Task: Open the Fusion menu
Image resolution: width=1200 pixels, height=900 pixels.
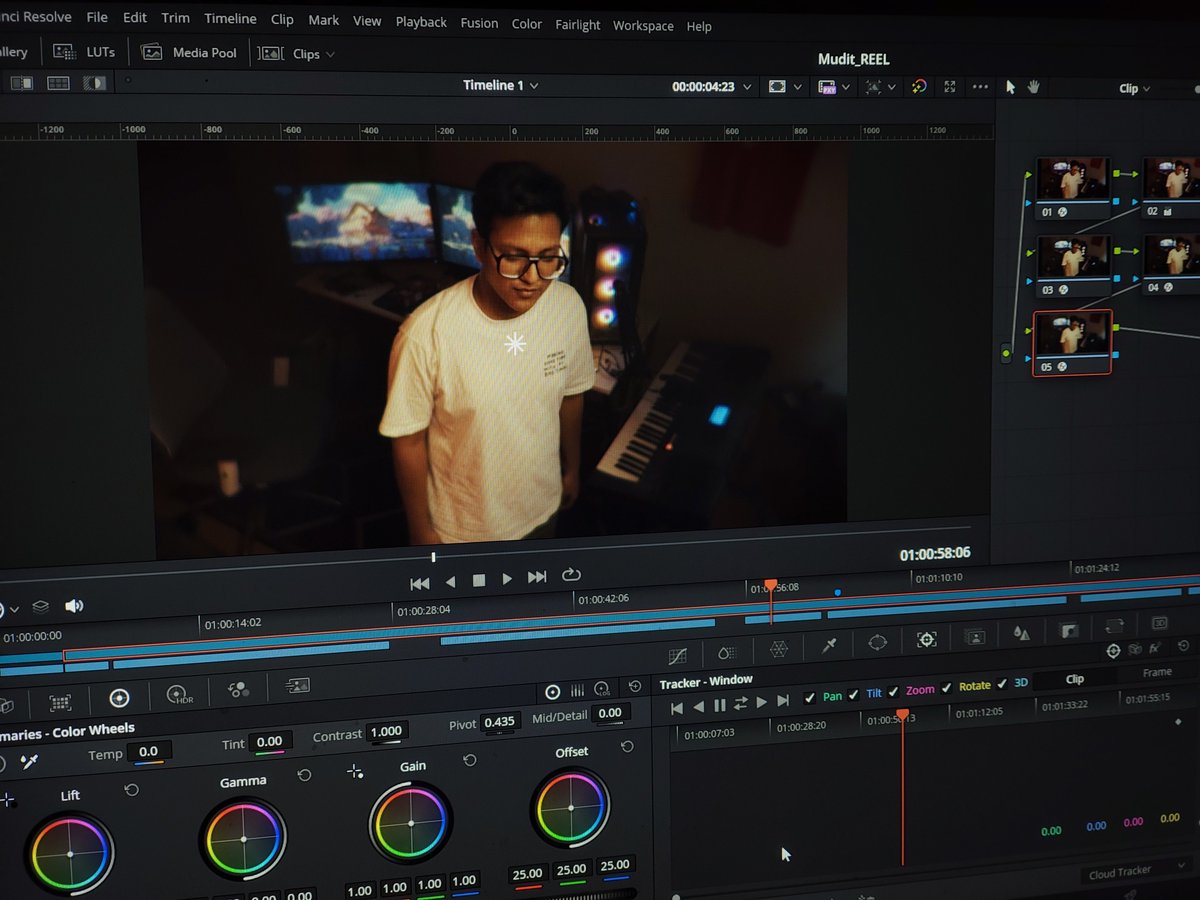Action: pyautogui.click(x=479, y=22)
